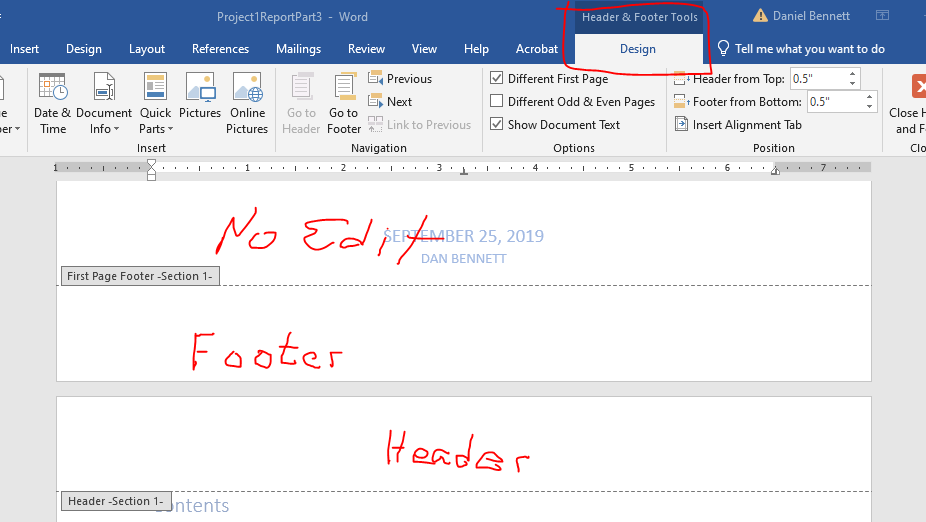Click the Daniel Bennett account name
926x522 pixels.
810,16
